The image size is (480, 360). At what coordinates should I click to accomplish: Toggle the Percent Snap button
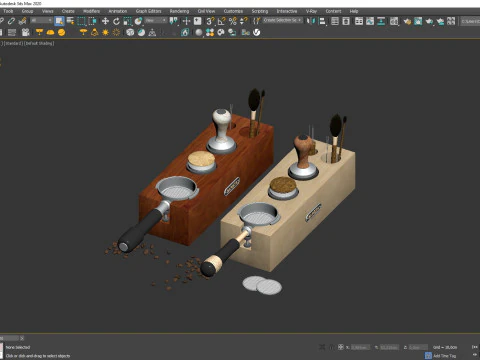click(233, 21)
